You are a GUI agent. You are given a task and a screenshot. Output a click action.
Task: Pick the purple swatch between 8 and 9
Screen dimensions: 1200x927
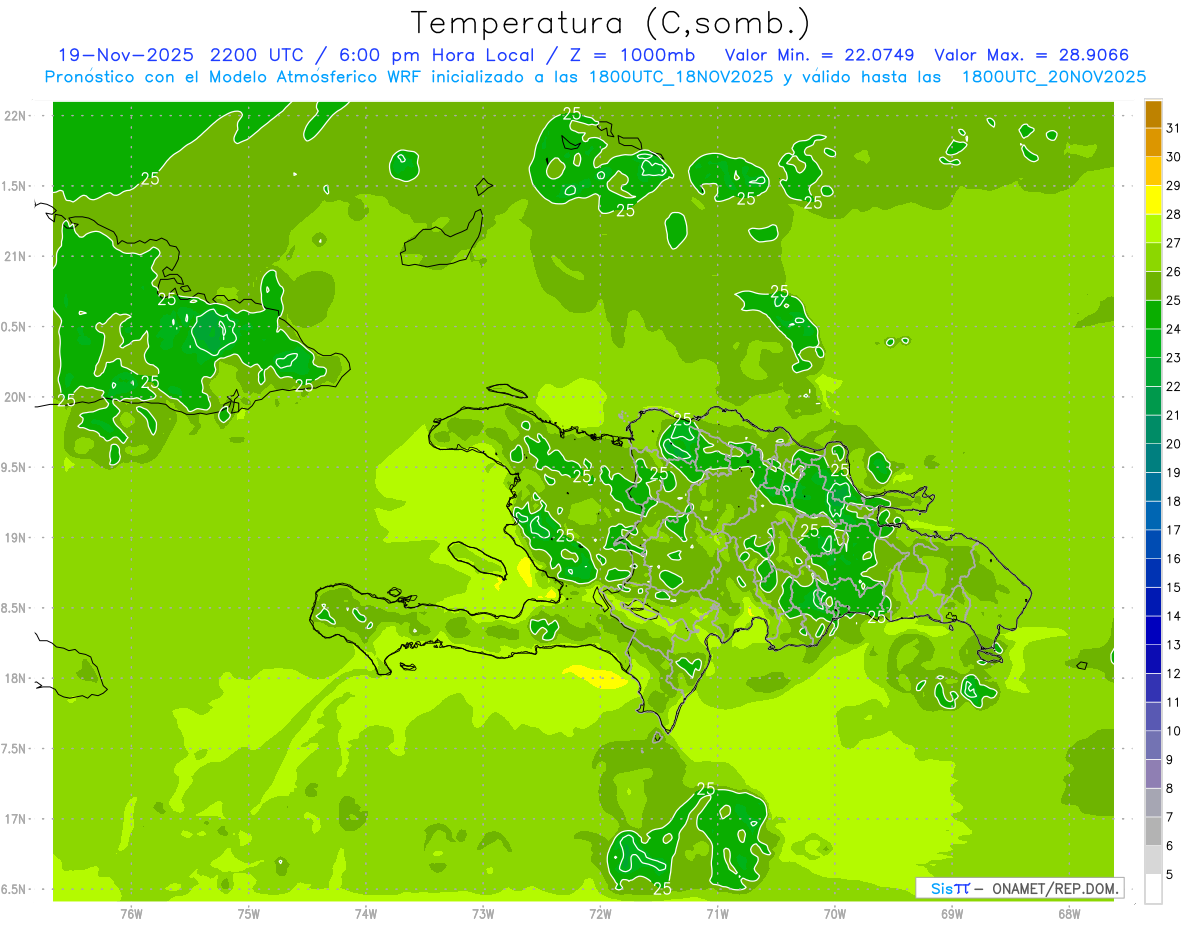click(1153, 774)
